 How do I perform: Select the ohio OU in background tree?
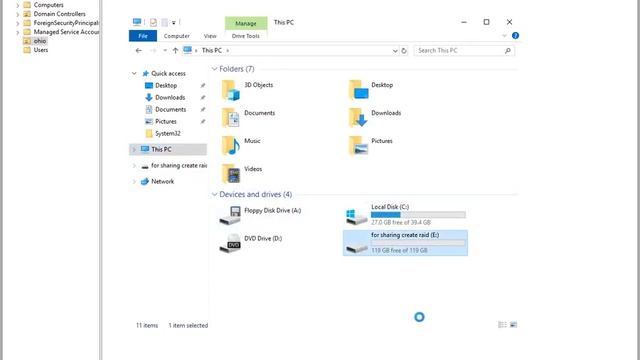[40, 41]
